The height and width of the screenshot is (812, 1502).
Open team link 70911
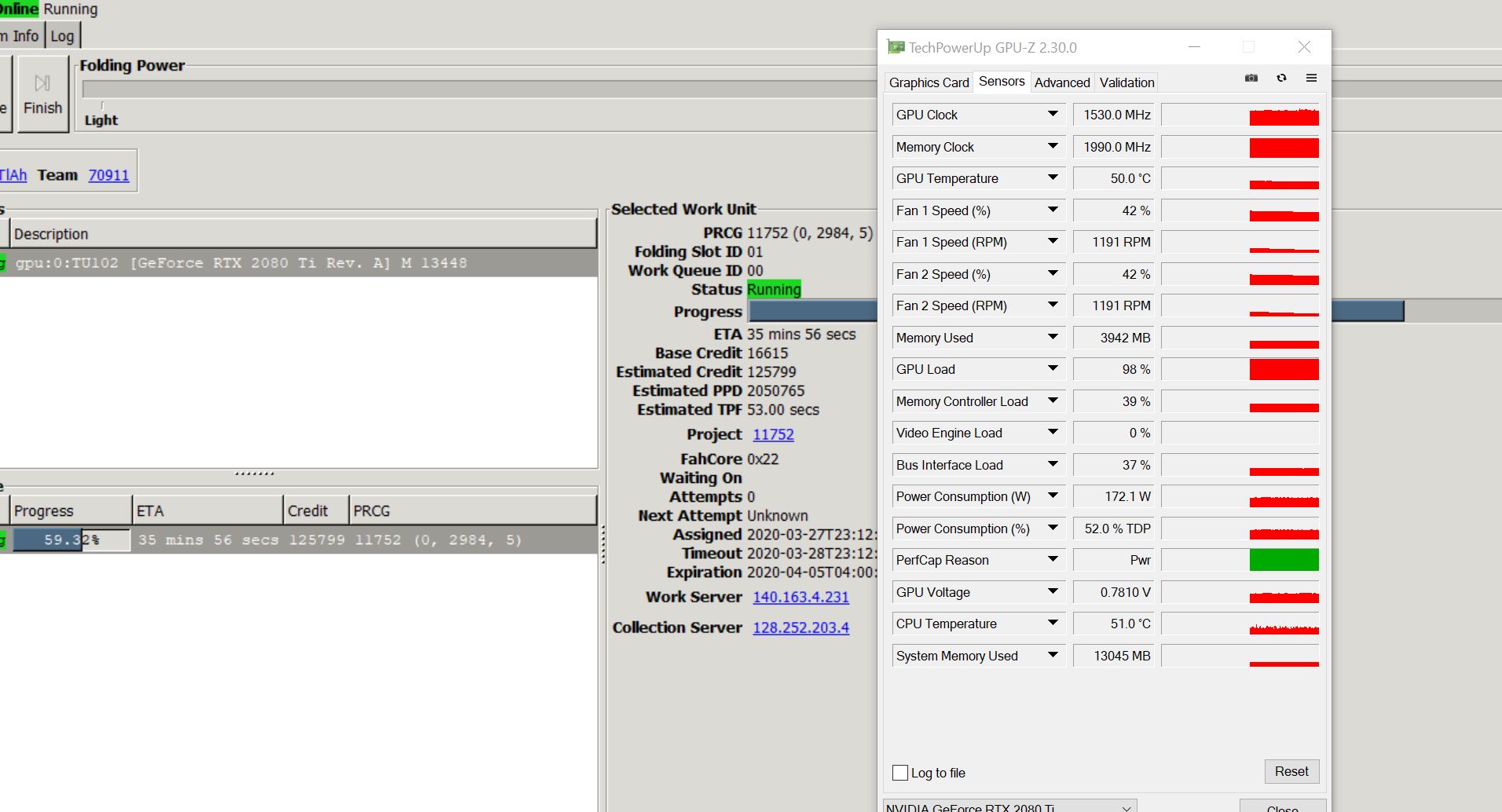(108, 175)
